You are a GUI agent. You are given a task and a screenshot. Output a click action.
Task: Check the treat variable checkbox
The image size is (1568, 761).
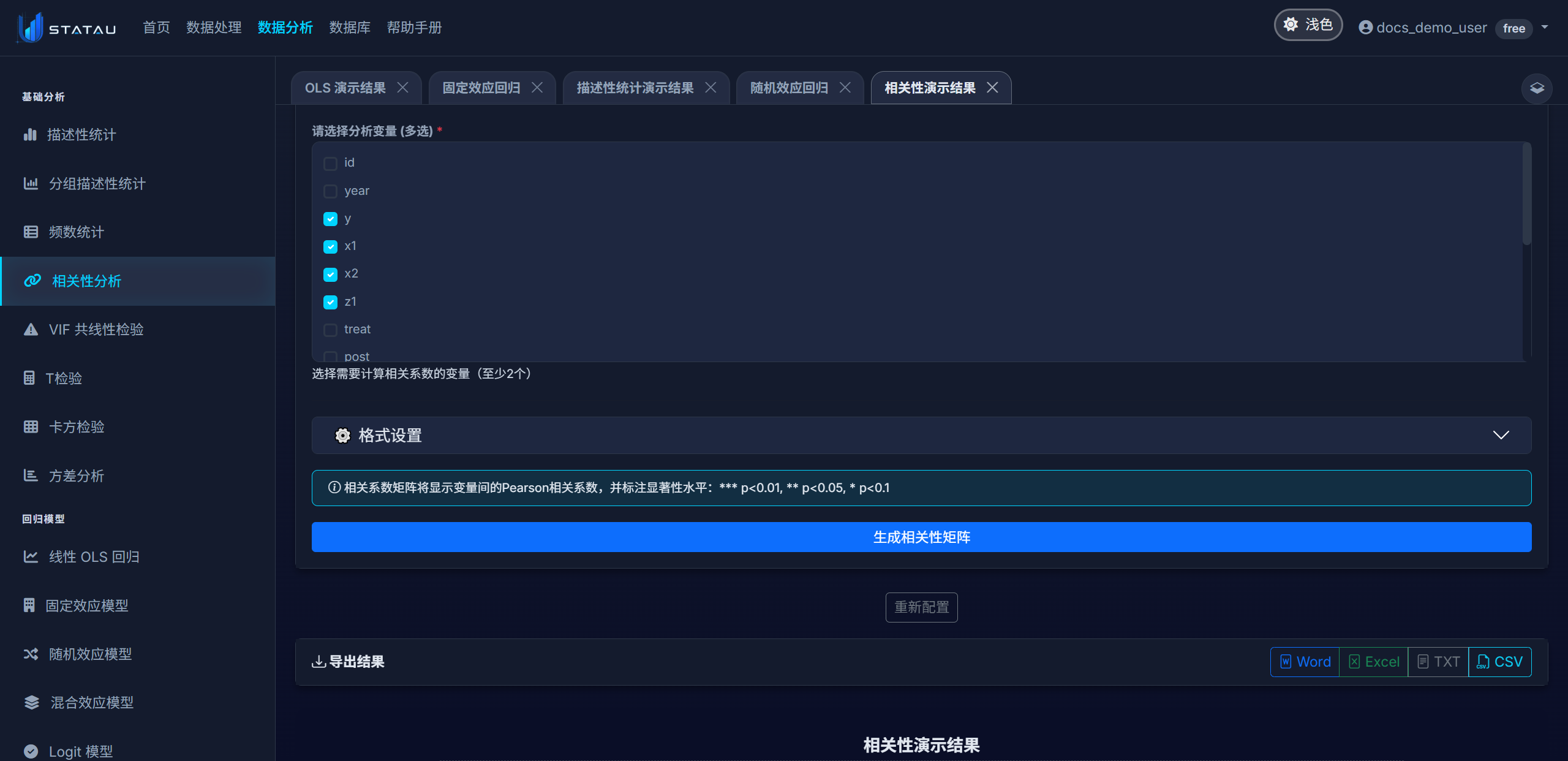point(330,330)
